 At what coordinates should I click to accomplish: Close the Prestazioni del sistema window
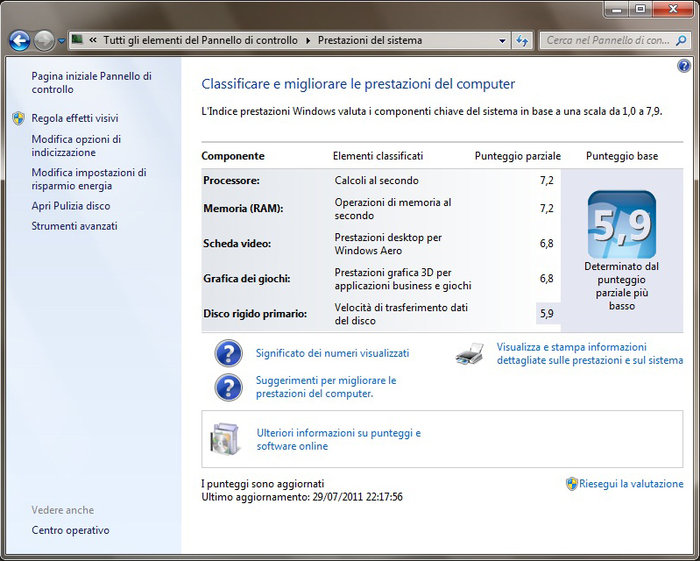673,10
